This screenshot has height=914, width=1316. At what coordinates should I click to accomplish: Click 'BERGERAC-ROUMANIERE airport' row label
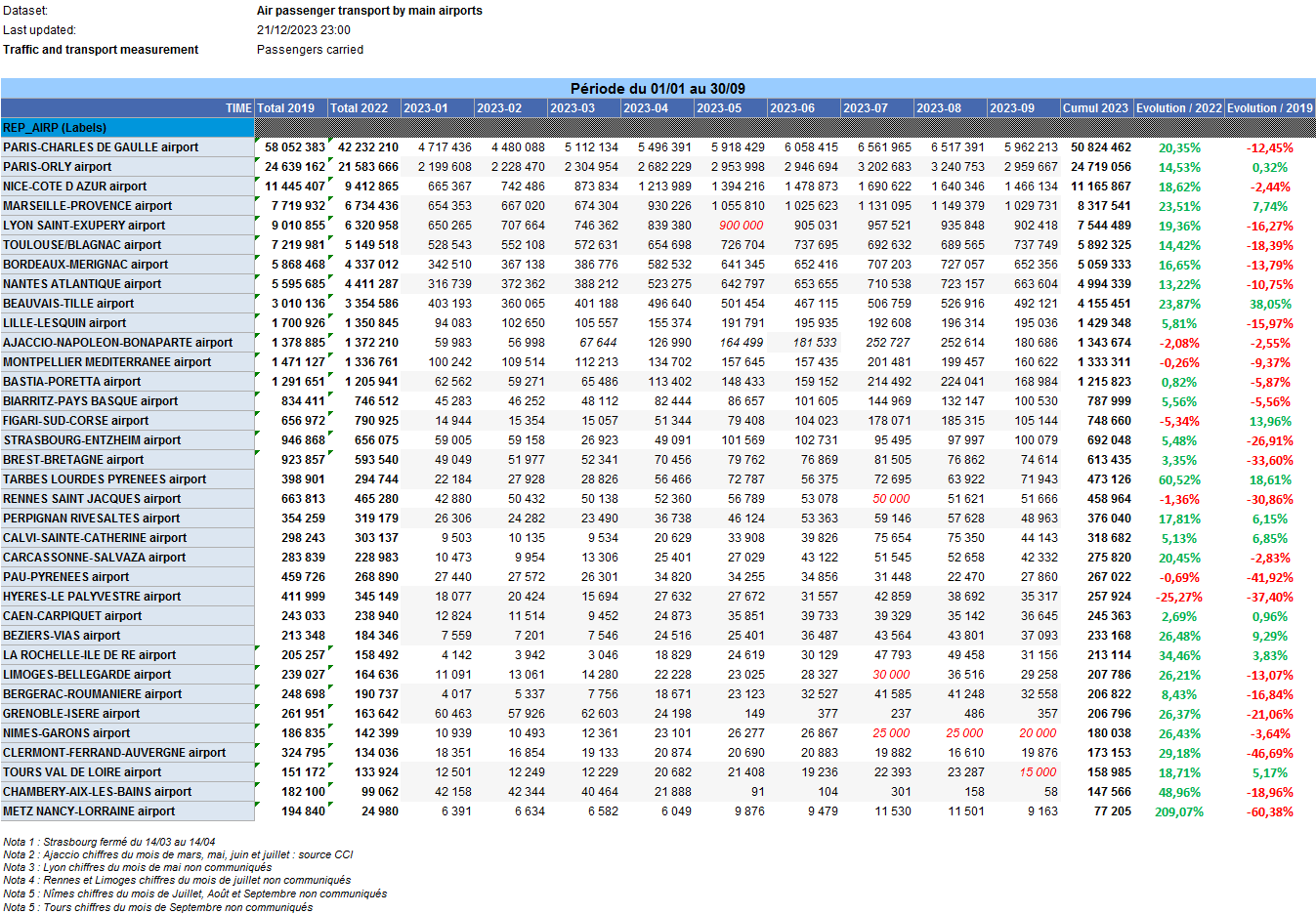[x=127, y=694]
